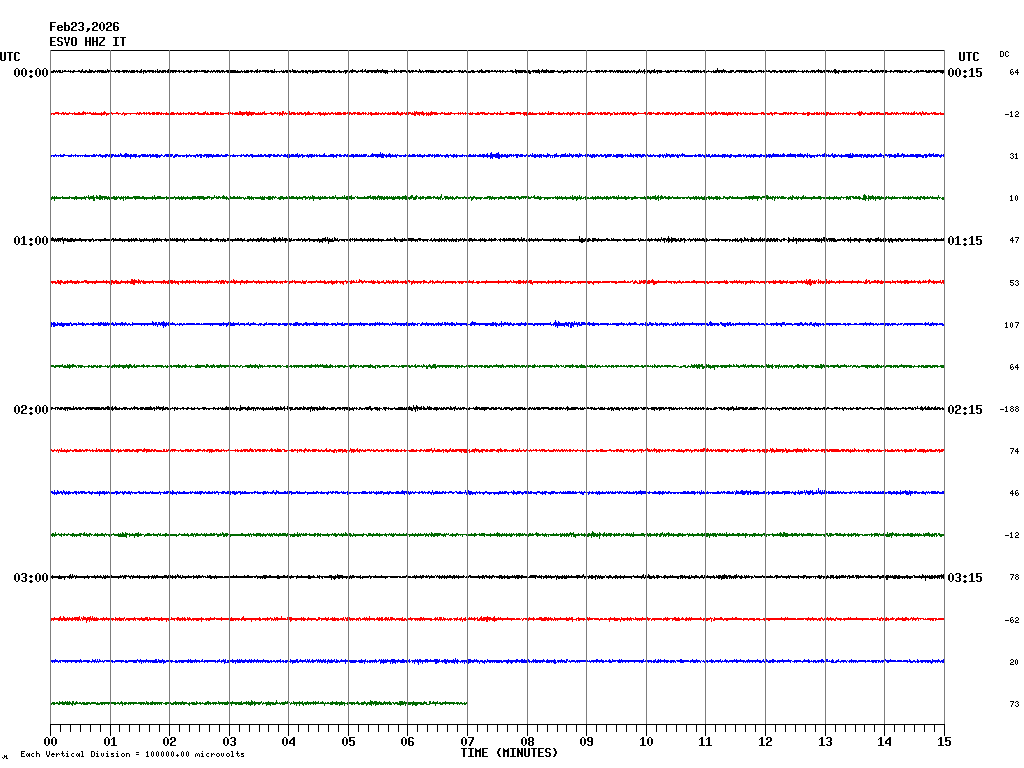Click minute 07 on the time axis

point(467,742)
